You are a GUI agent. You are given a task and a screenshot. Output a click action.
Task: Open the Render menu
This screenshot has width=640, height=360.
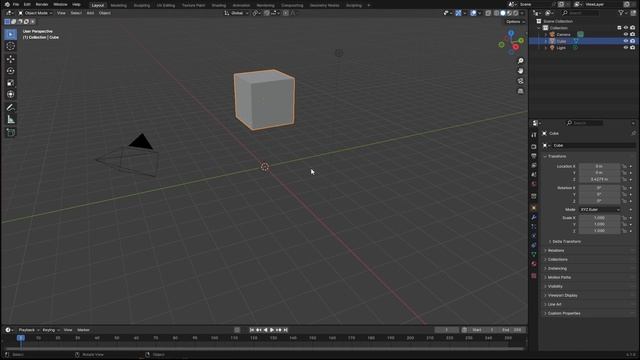(42, 4)
